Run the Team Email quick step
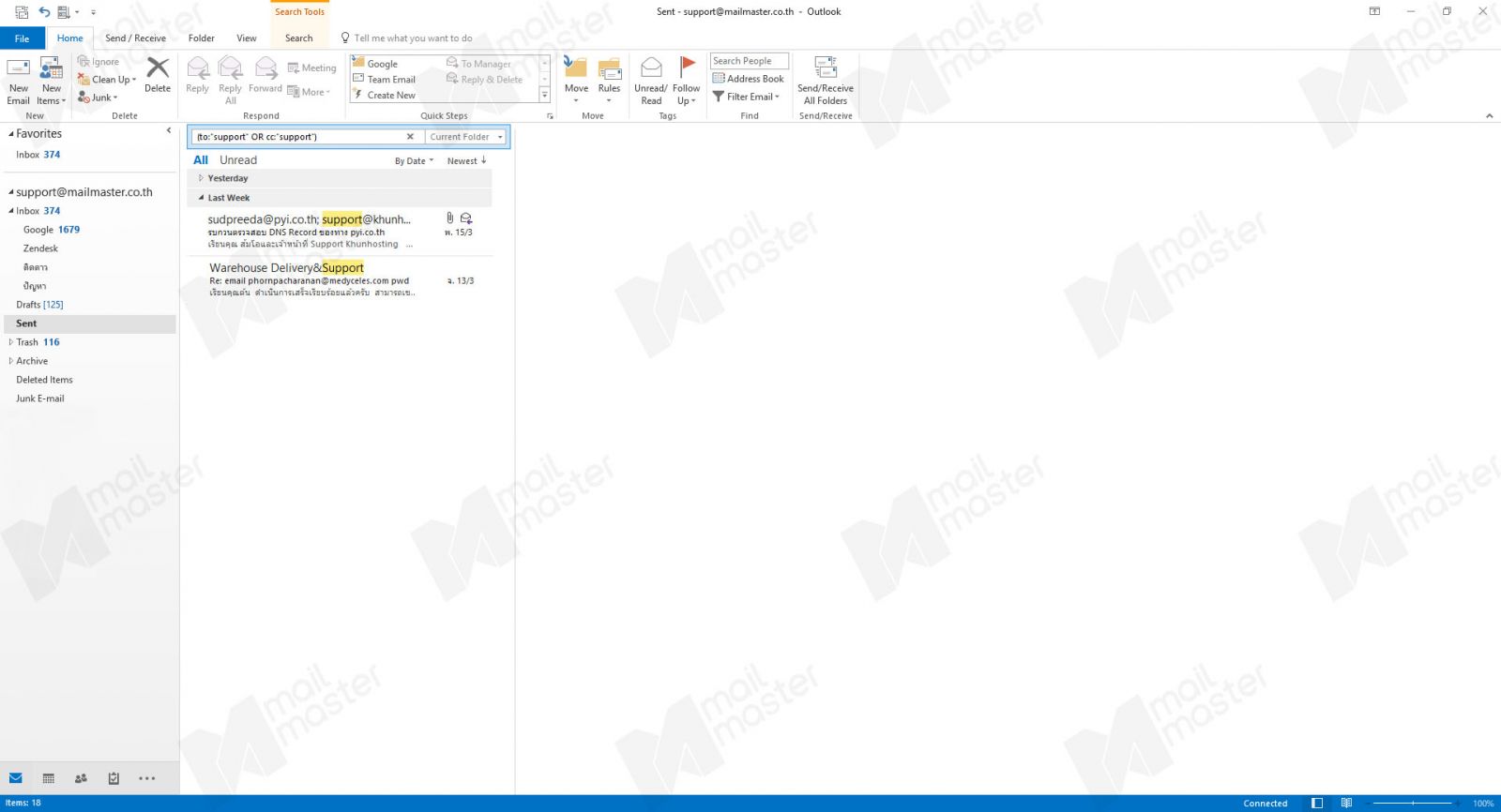Image resolution: width=1501 pixels, height=812 pixels. click(x=385, y=80)
